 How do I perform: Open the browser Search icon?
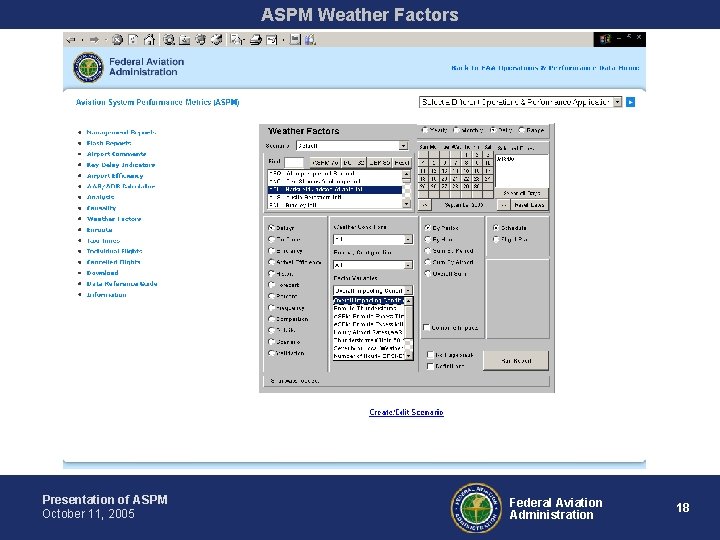169,40
